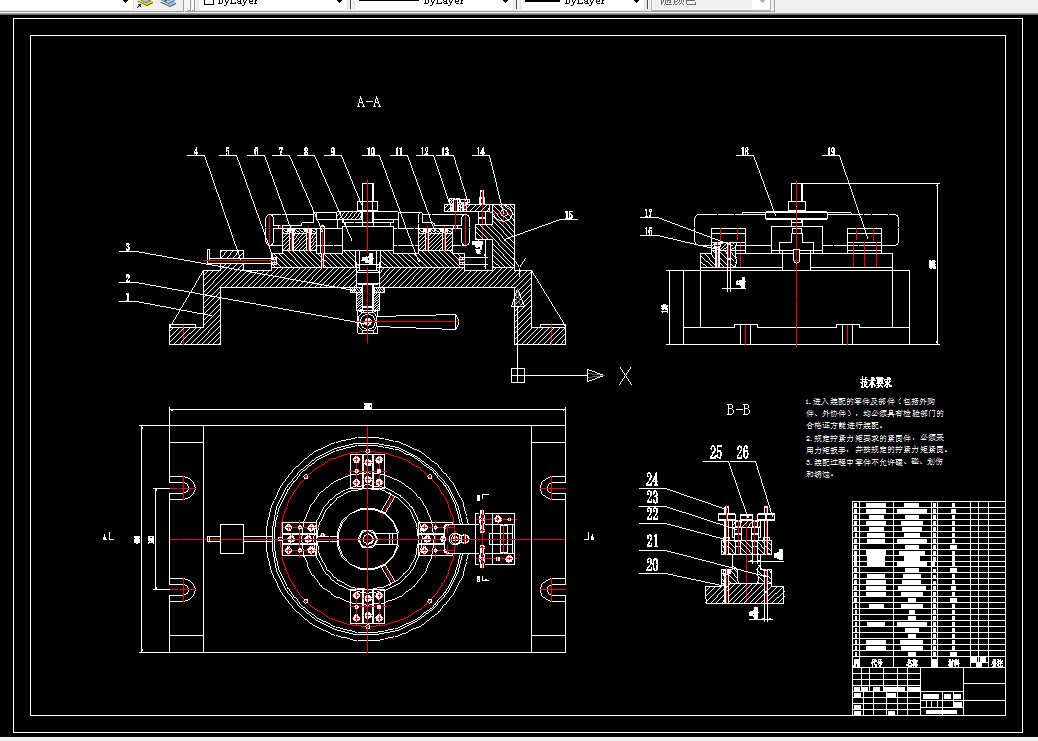Image resolution: width=1038 pixels, height=741 pixels.
Task: Click the blue Layer Previous toolbar icon
Action: 169,3
